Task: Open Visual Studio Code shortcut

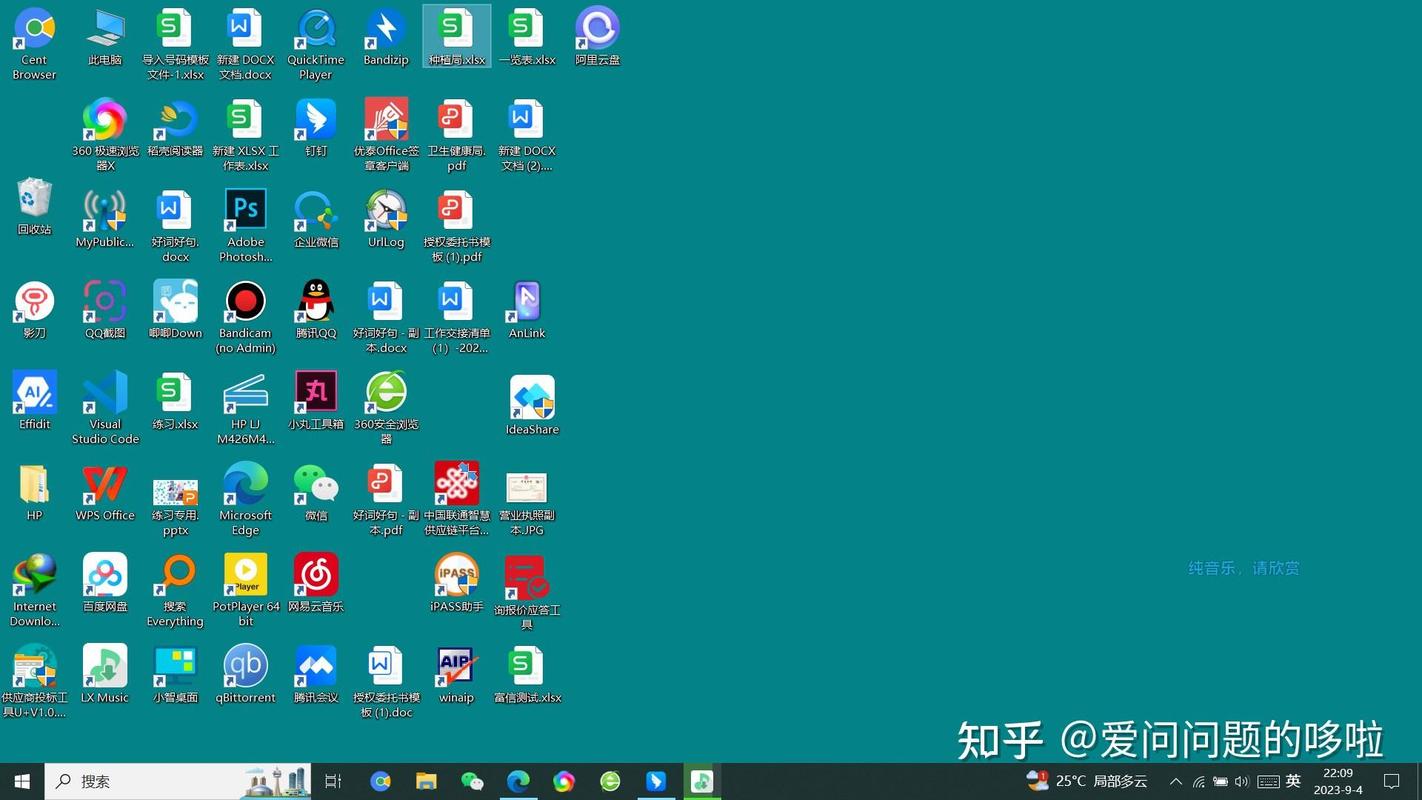Action: click(105, 393)
